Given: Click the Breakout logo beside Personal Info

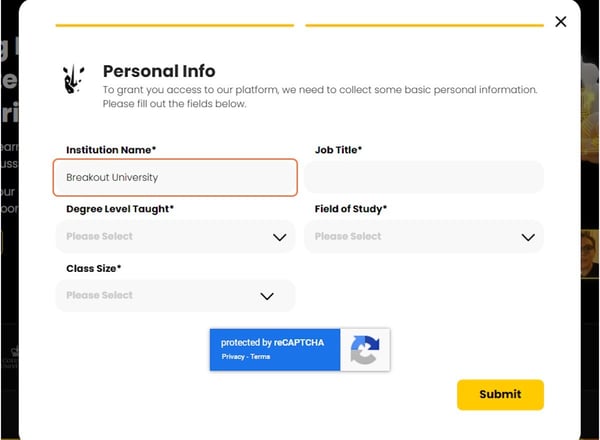Looking at the screenshot, I should tap(74, 78).
